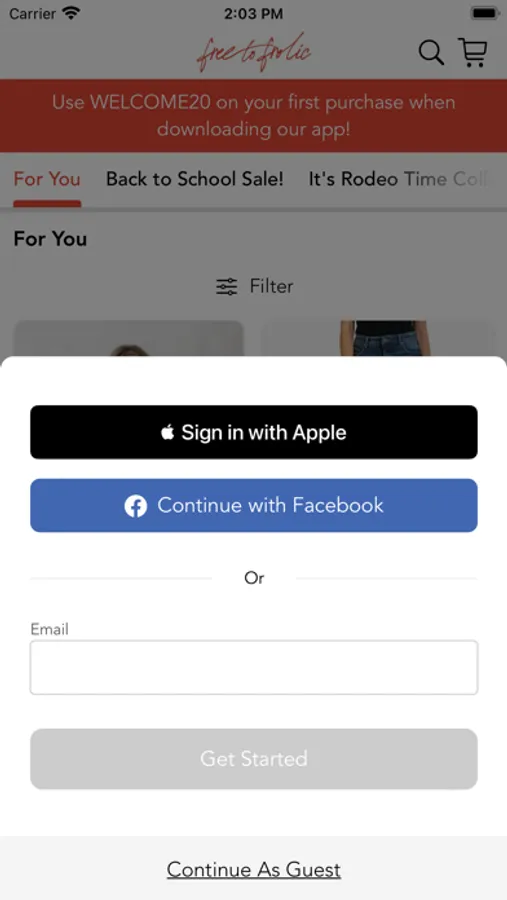
Task: Open the shopping cart icon
Action: coord(473,52)
